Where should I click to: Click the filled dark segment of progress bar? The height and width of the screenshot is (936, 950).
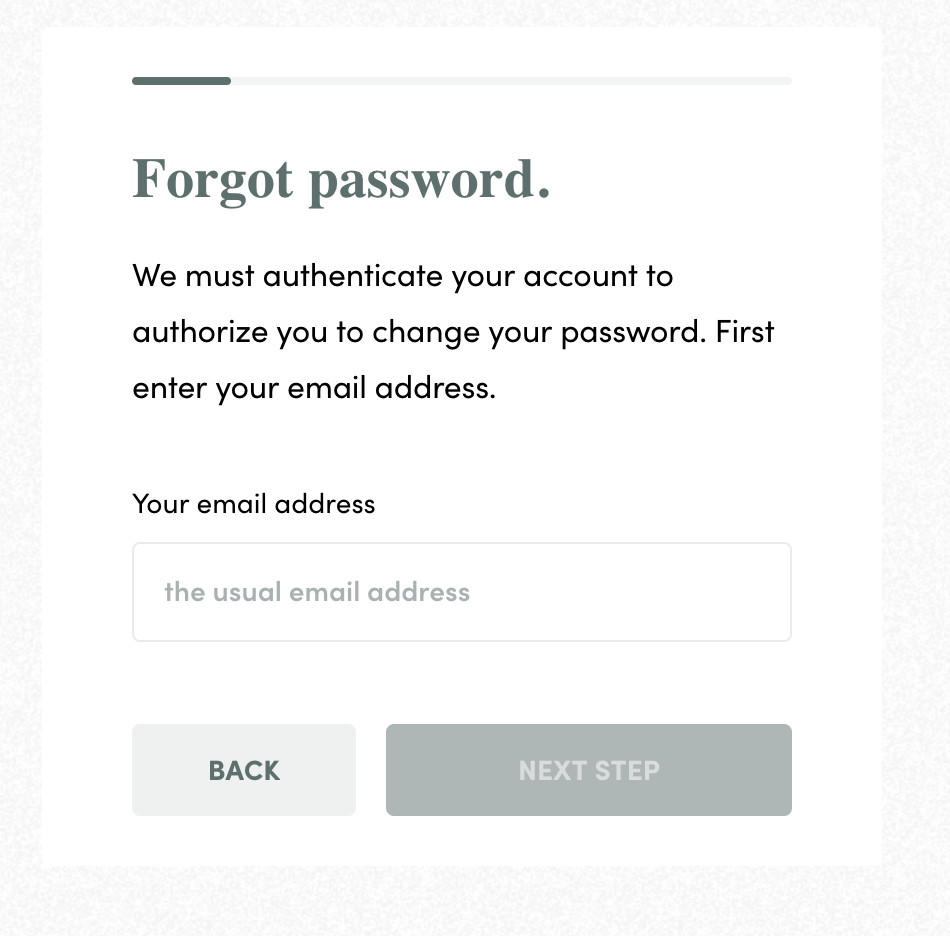tap(181, 81)
